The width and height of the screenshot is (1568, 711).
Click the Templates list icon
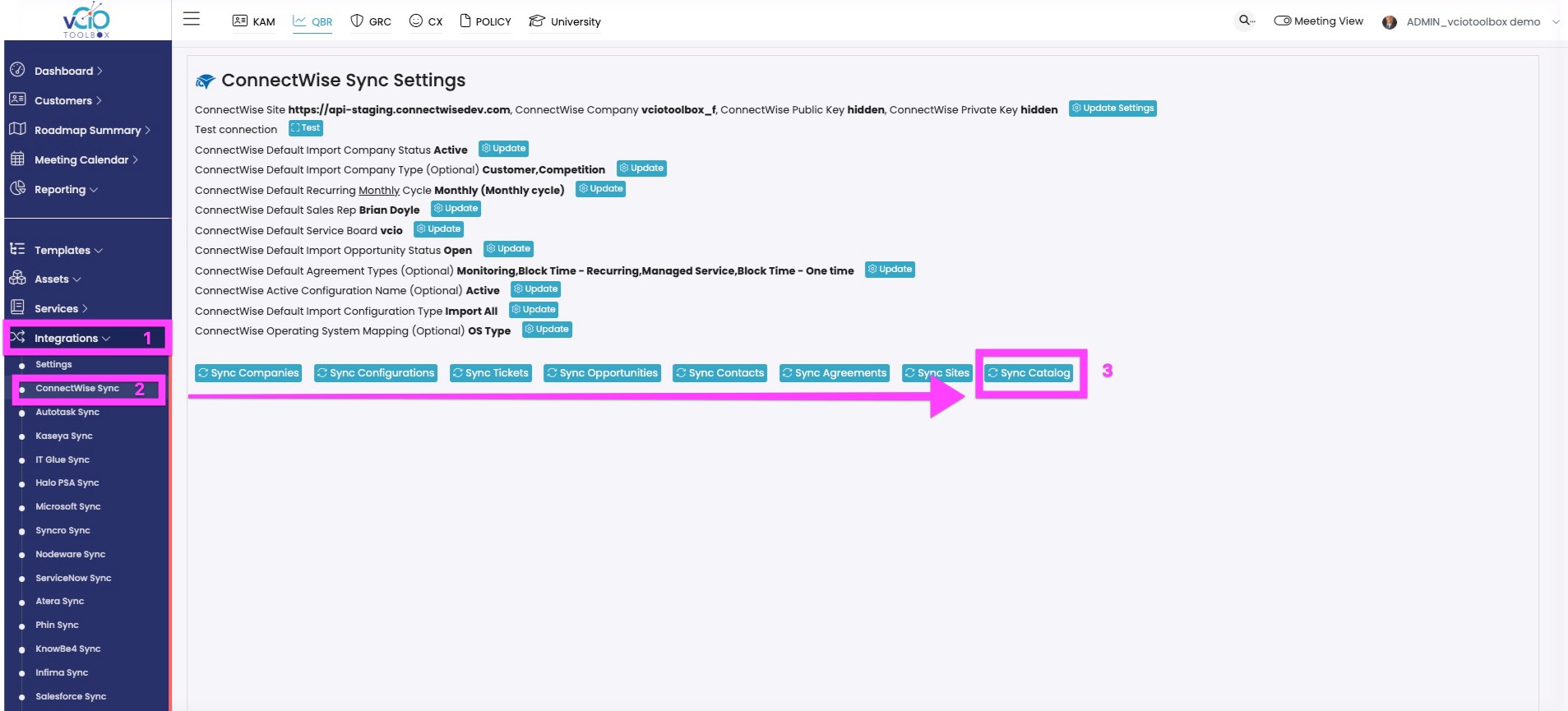[17, 249]
